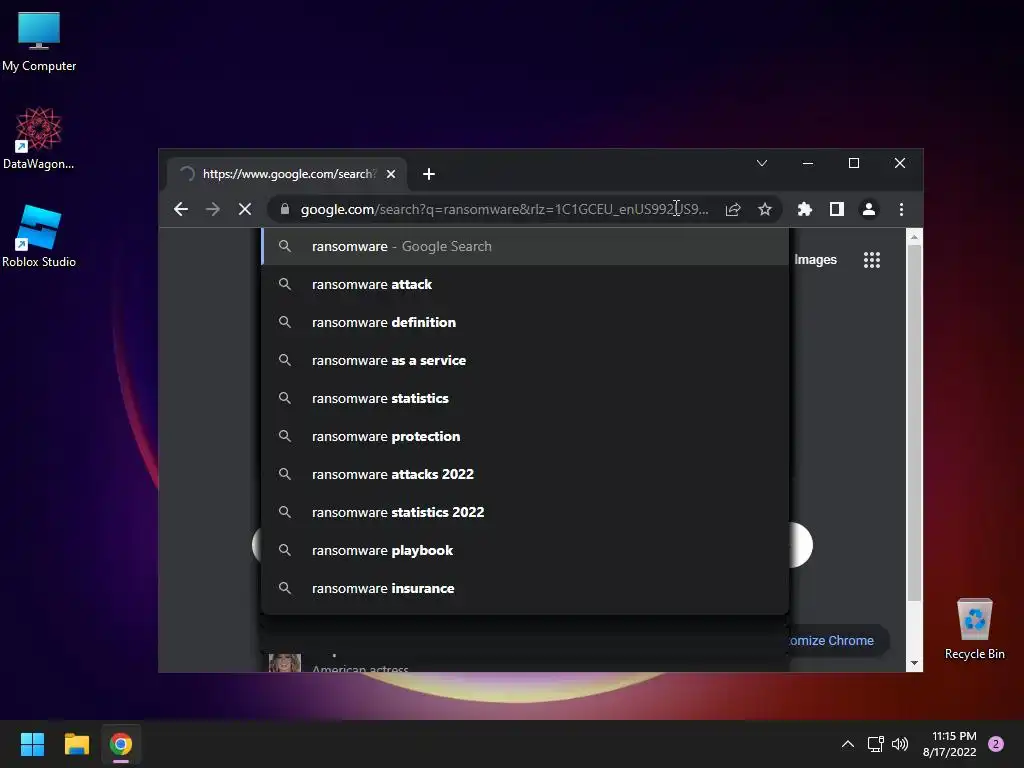Click the Chrome taskbar icon
The image size is (1024, 768).
(121, 744)
